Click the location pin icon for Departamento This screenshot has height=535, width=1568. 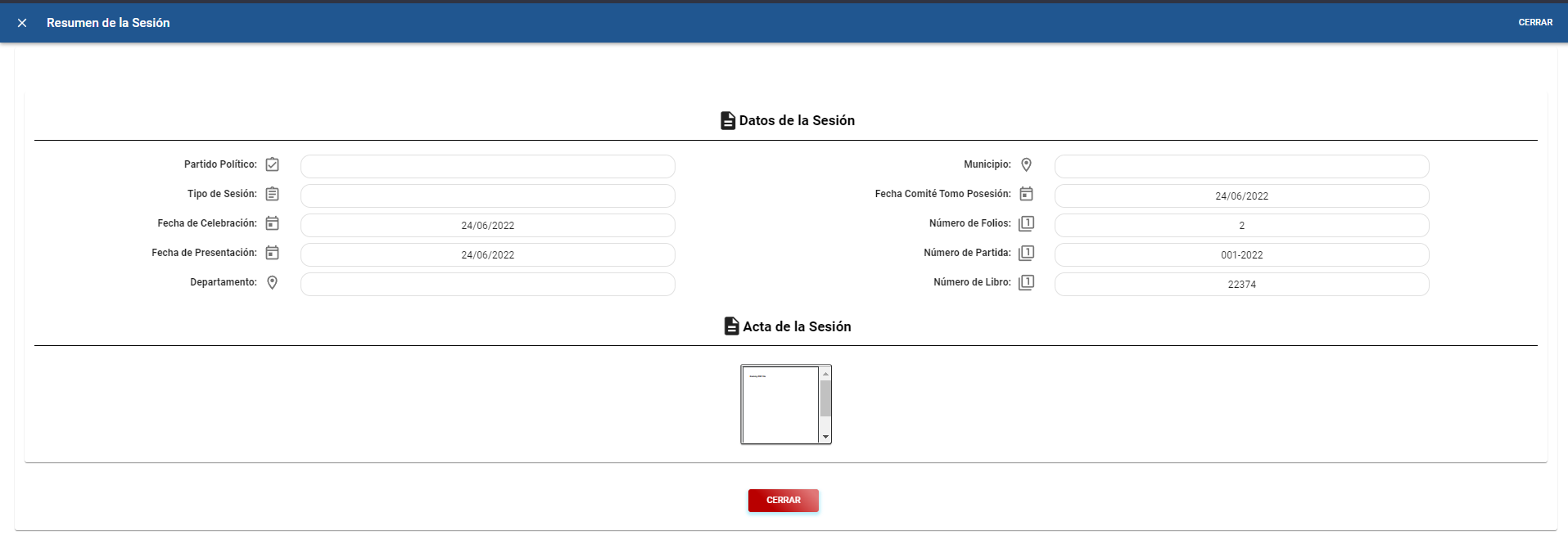[x=273, y=282]
